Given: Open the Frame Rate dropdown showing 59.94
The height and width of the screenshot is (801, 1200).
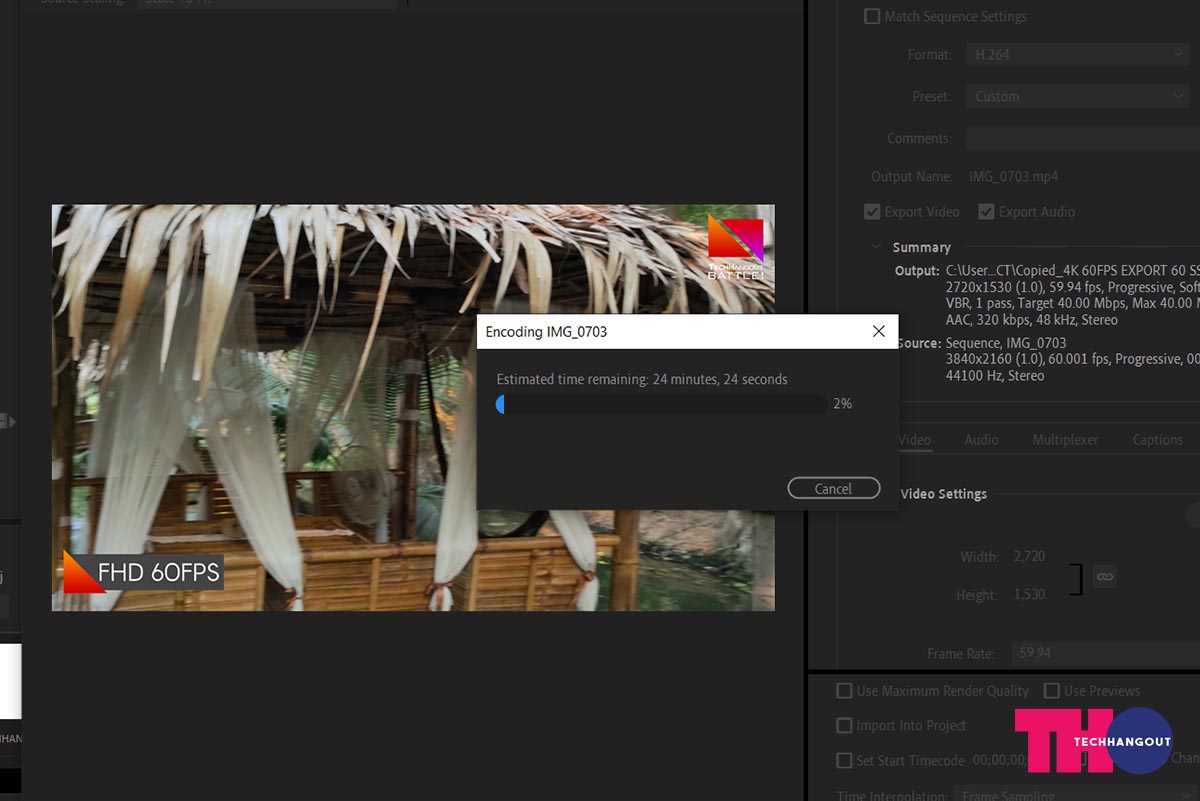Looking at the screenshot, I should (x=1105, y=653).
